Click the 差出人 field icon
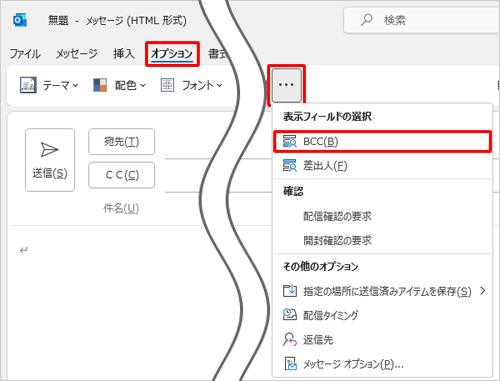 [289, 165]
